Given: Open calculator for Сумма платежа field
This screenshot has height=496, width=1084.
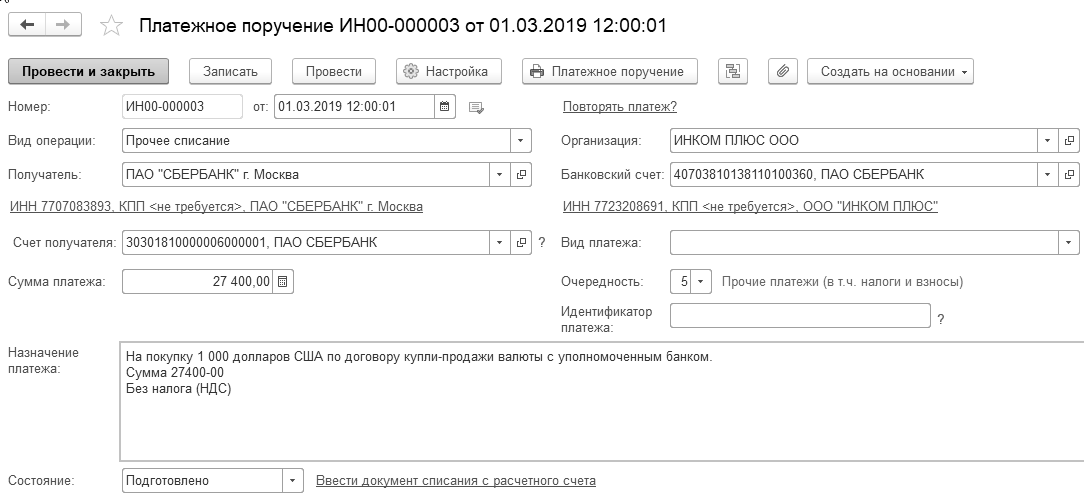Looking at the screenshot, I should coord(283,282).
